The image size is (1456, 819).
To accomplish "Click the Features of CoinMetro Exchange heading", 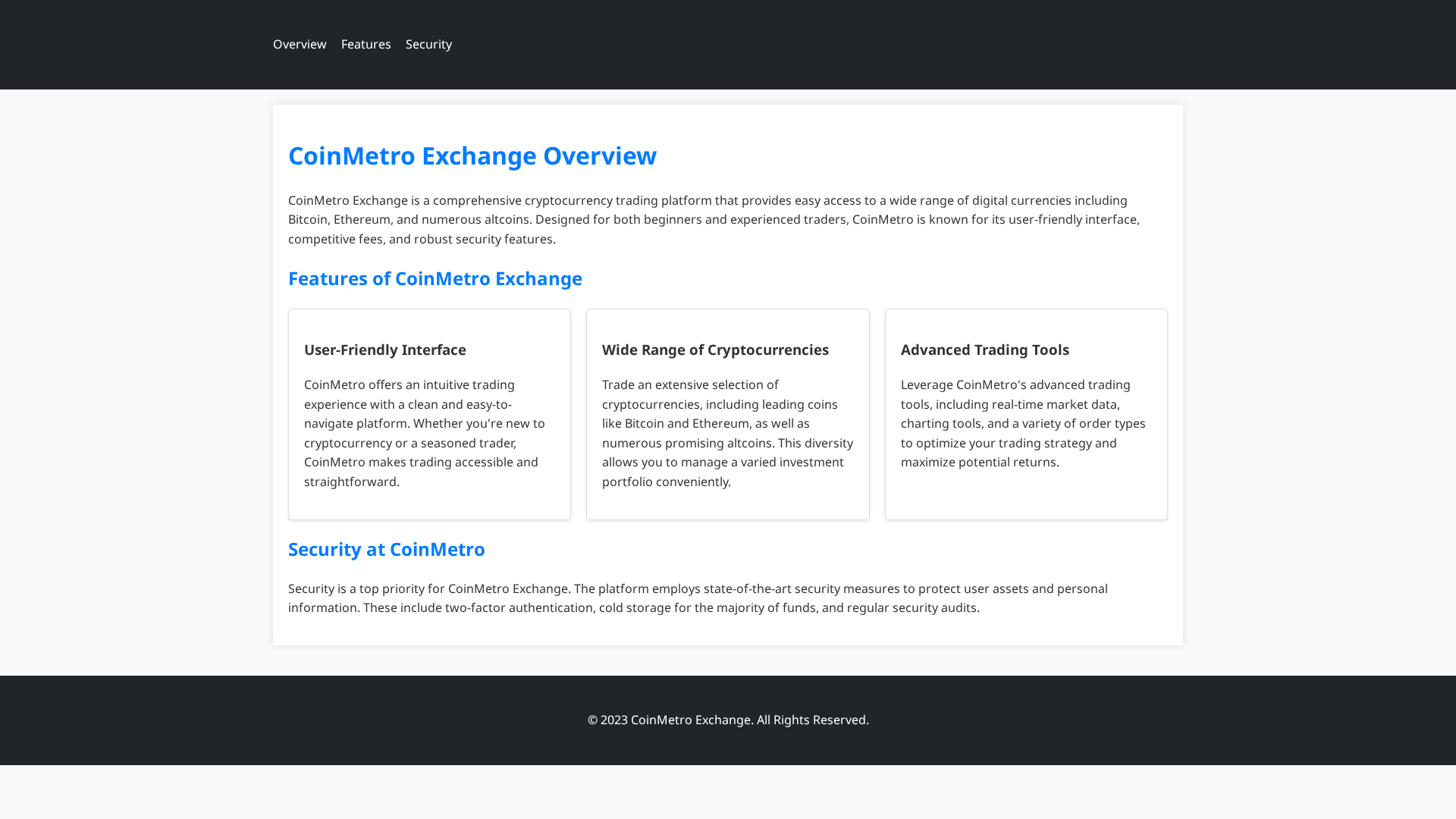I will [435, 278].
